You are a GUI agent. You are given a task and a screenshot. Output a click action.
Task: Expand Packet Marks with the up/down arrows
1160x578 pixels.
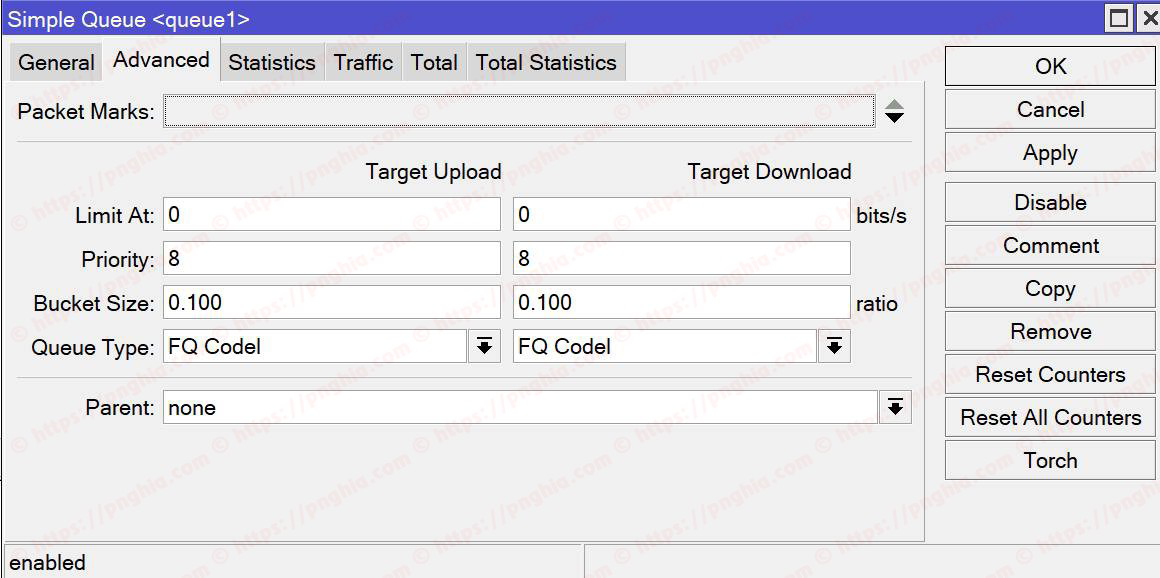pyautogui.click(x=894, y=111)
